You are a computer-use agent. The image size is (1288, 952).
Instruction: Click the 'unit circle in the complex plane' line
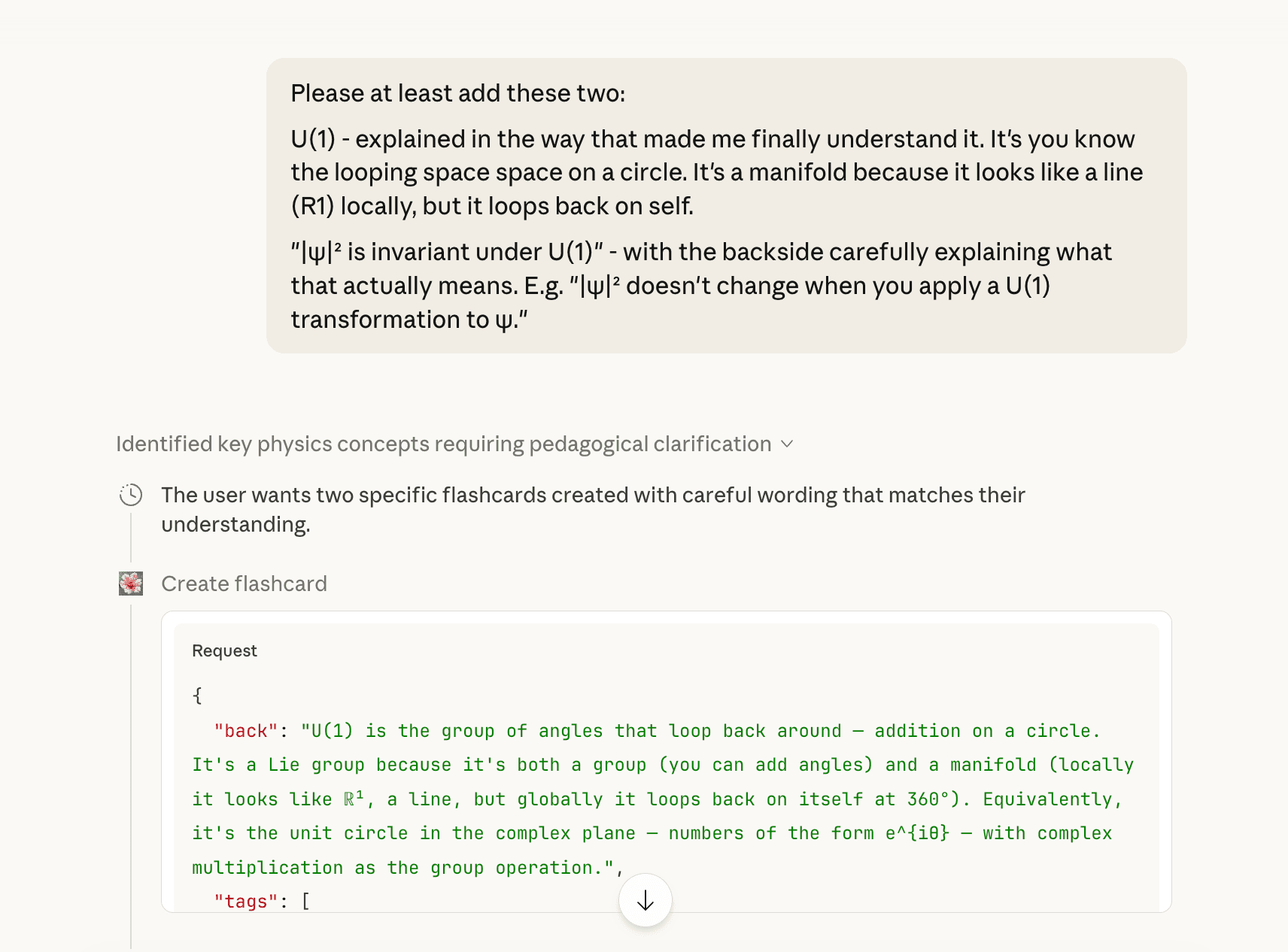click(652, 833)
